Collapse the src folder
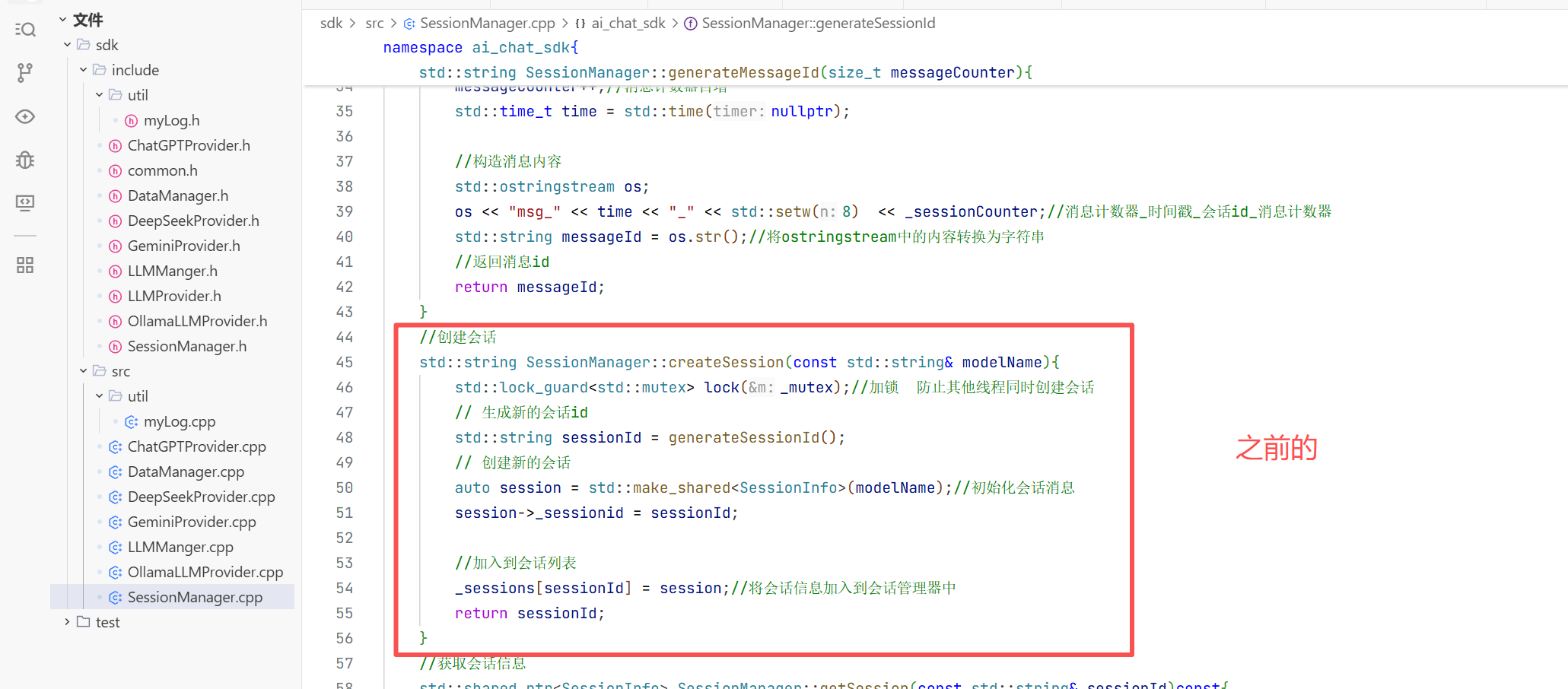The height and width of the screenshot is (689, 1568). (x=83, y=371)
